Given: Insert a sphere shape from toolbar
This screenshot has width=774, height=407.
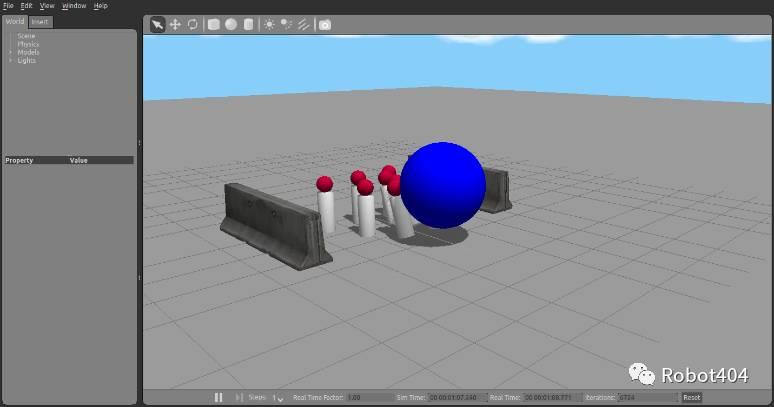Looking at the screenshot, I should pyautogui.click(x=231, y=25).
